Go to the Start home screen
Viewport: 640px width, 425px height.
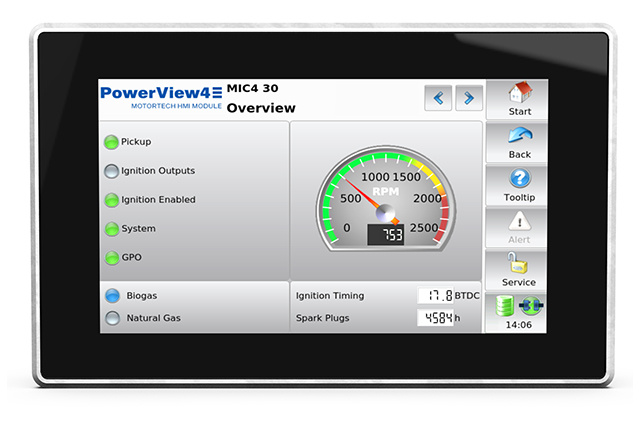click(519, 100)
